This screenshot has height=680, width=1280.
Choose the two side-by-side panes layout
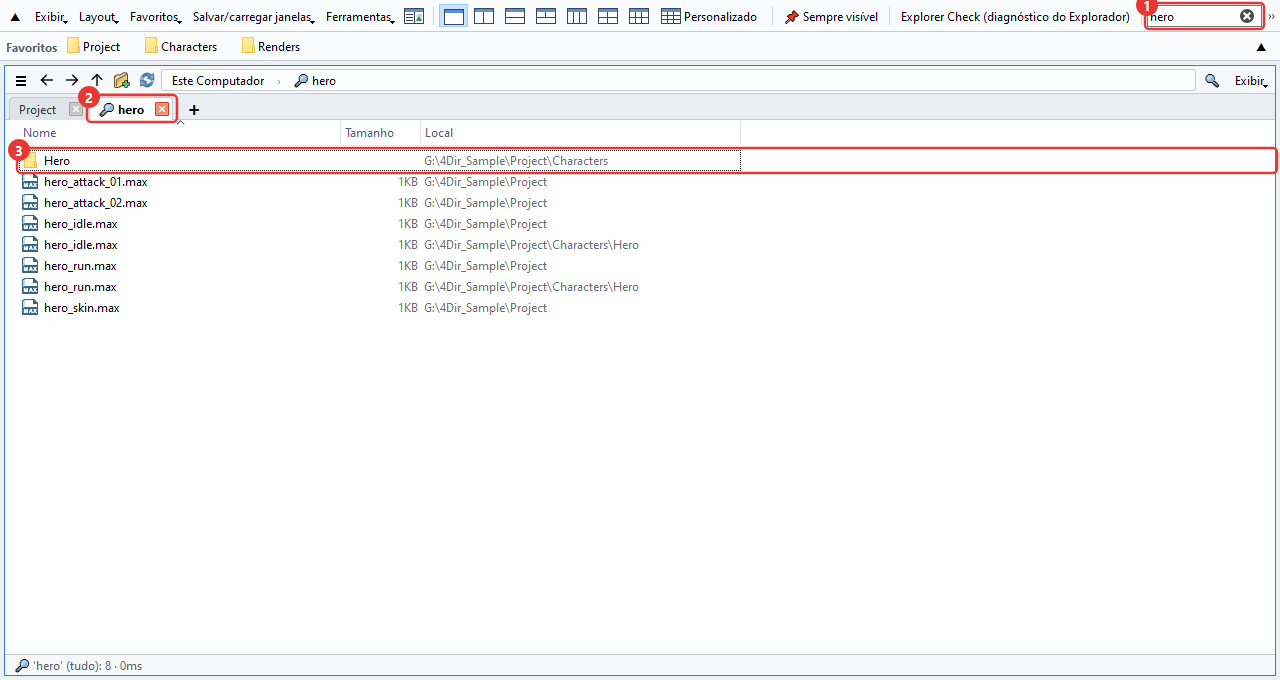[484, 17]
